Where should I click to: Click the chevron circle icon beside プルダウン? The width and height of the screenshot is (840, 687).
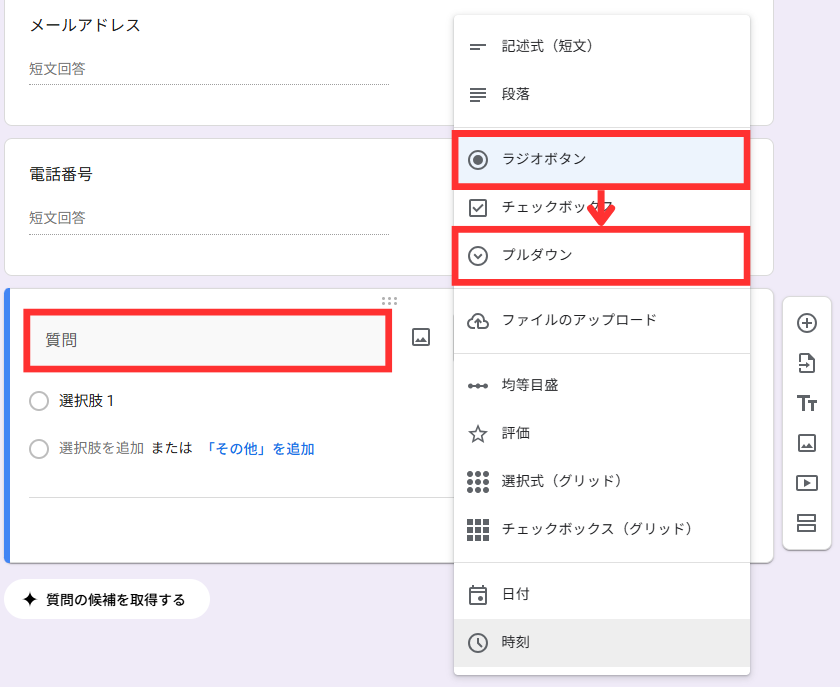pyautogui.click(x=478, y=256)
